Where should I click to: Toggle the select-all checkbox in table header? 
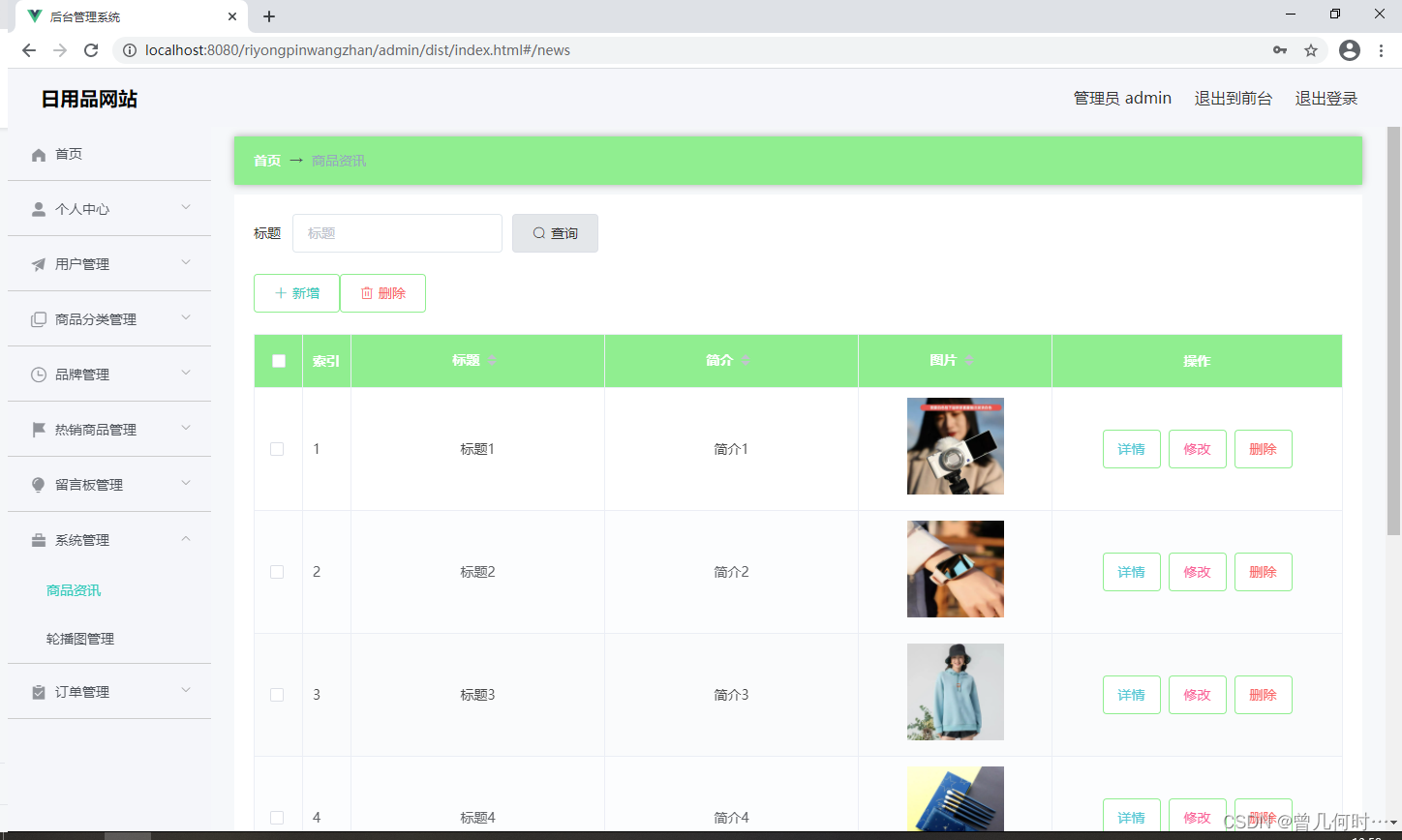279,361
